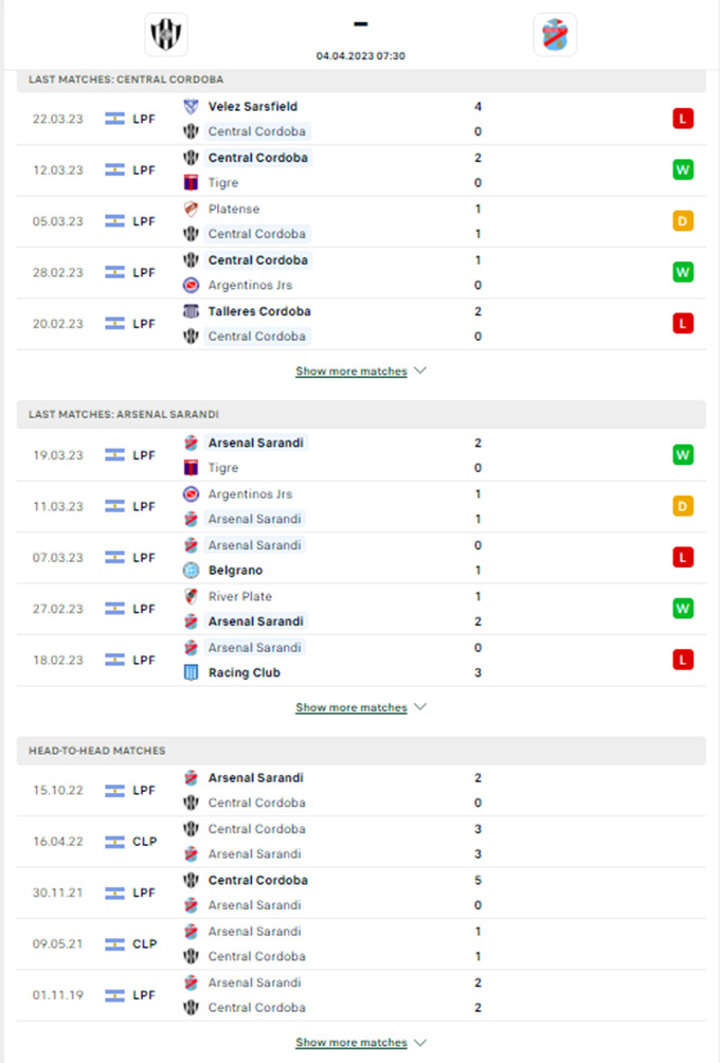Viewport: 720px width, 1063px height.
Task: Open Racing Club team link
Action: pos(244,673)
